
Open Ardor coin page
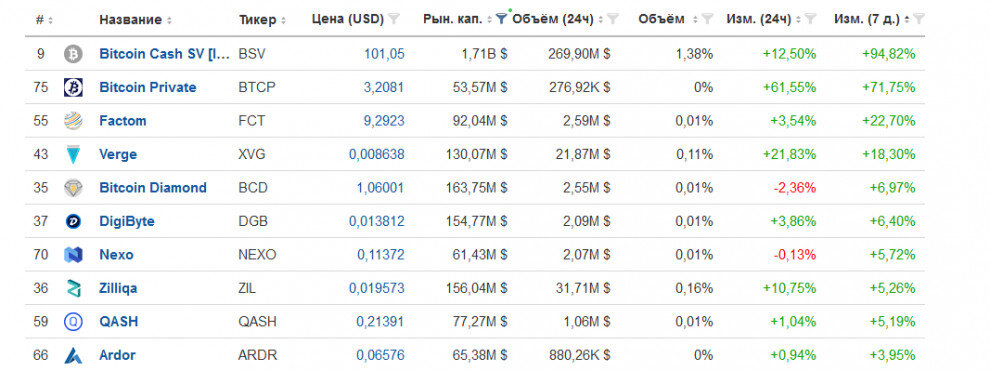tap(117, 355)
